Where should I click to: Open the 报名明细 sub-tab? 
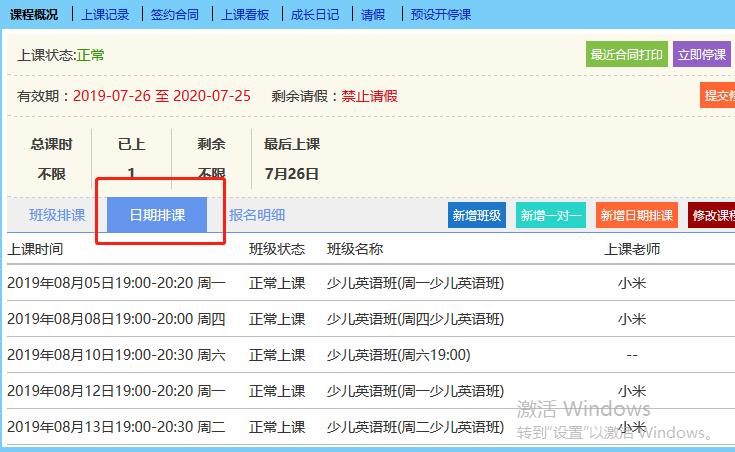pyautogui.click(x=257, y=215)
